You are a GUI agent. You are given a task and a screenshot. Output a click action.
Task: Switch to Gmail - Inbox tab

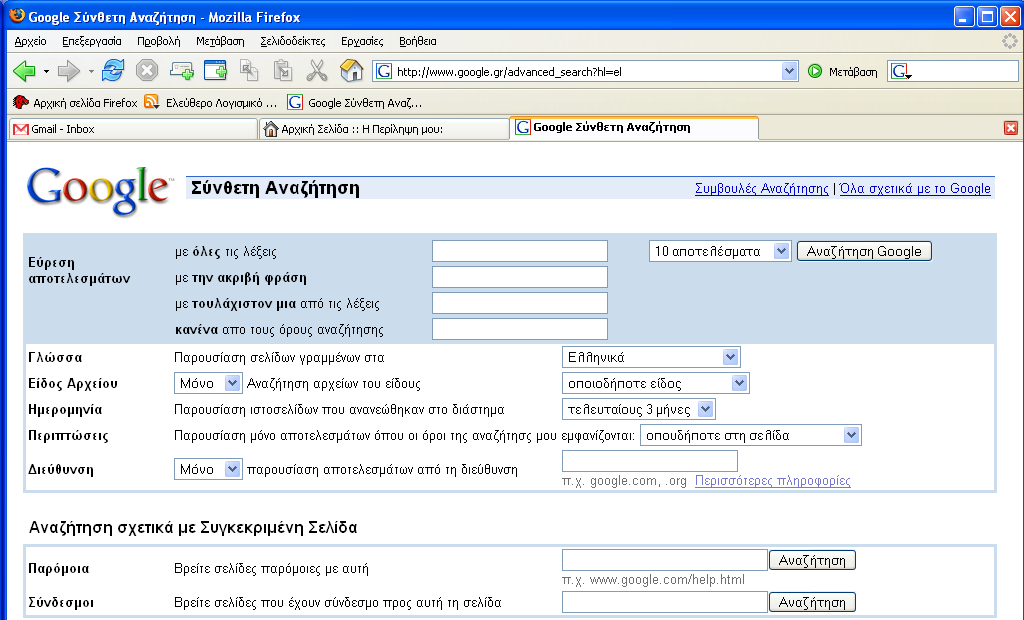(133, 129)
